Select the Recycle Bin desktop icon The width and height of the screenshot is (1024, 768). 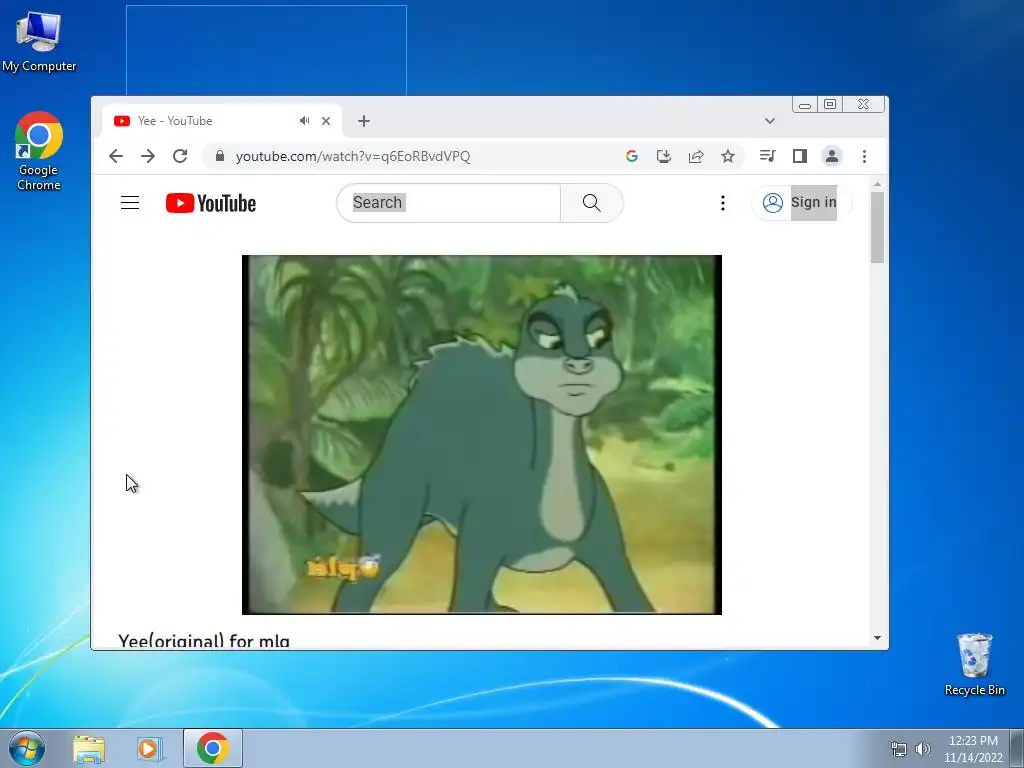(974, 664)
